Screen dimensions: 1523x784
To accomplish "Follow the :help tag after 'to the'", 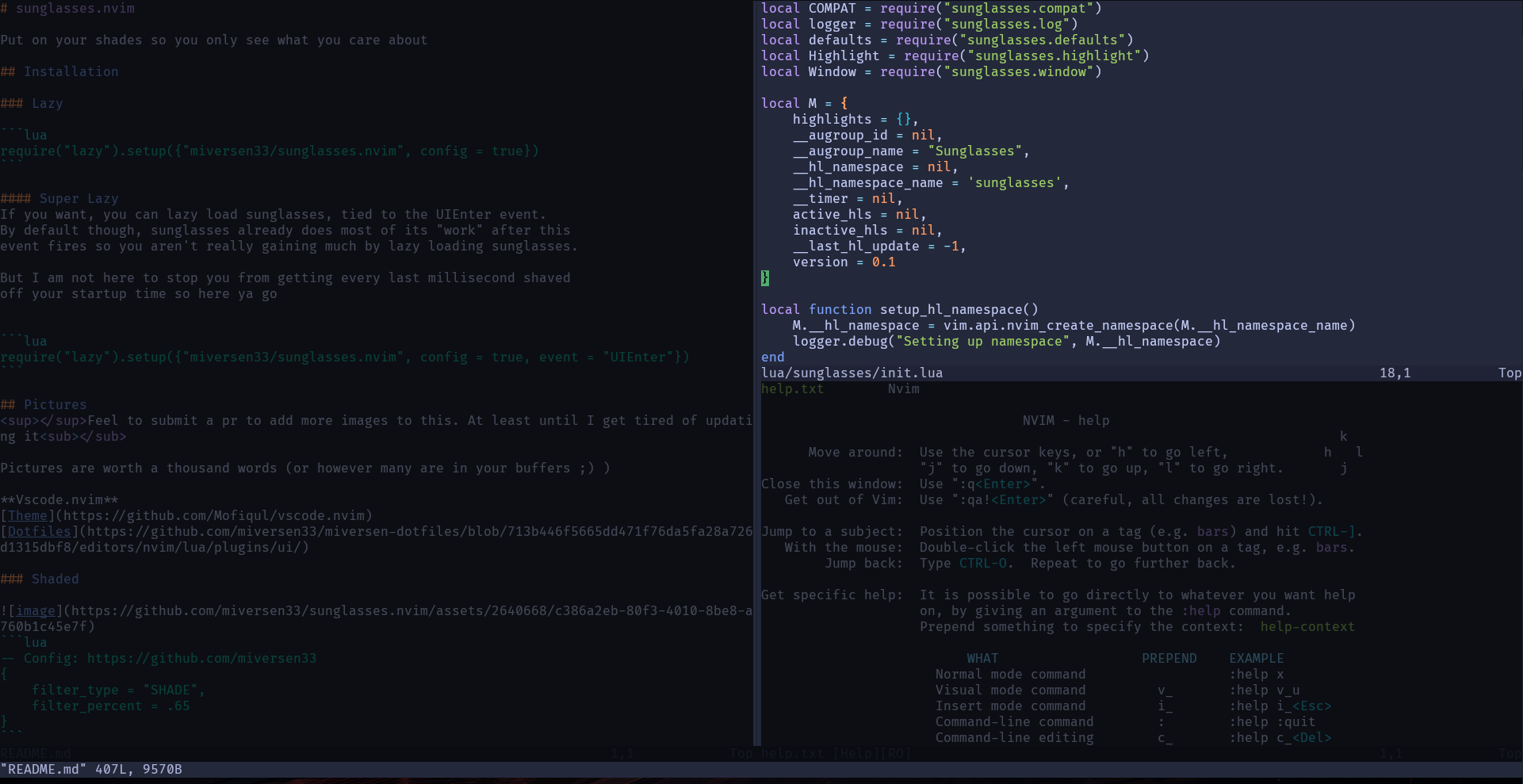I will point(1200,610).
